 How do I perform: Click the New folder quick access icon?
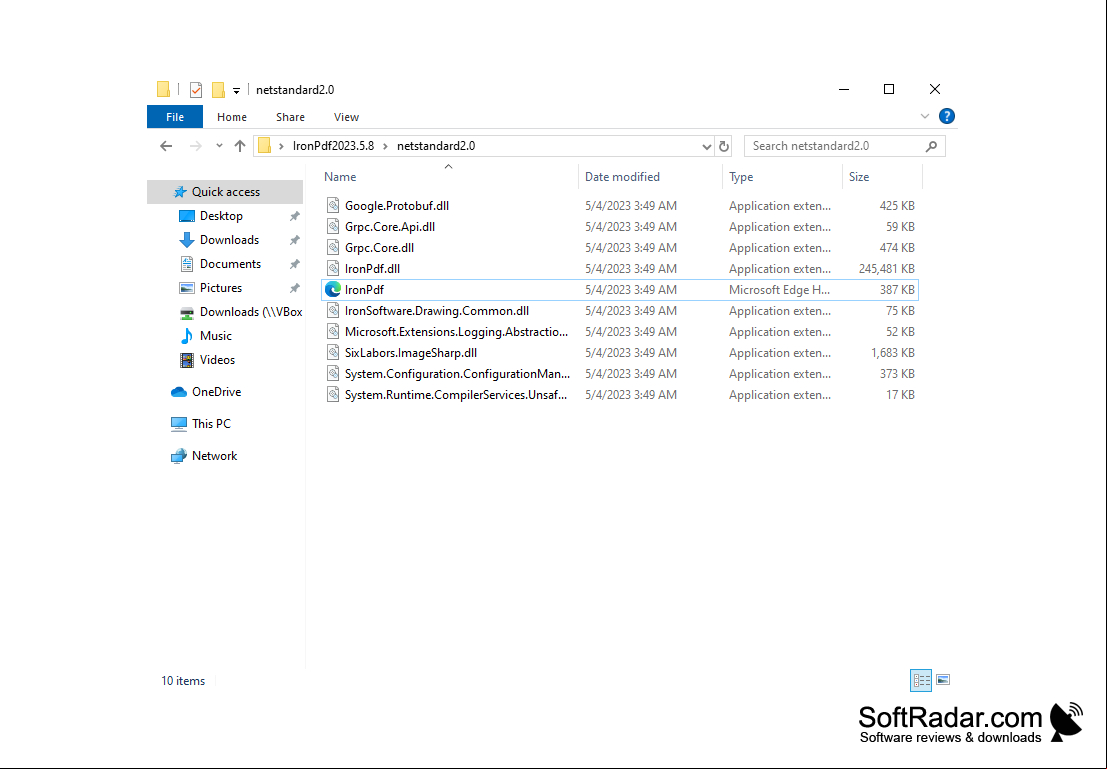tap(218, 90)
